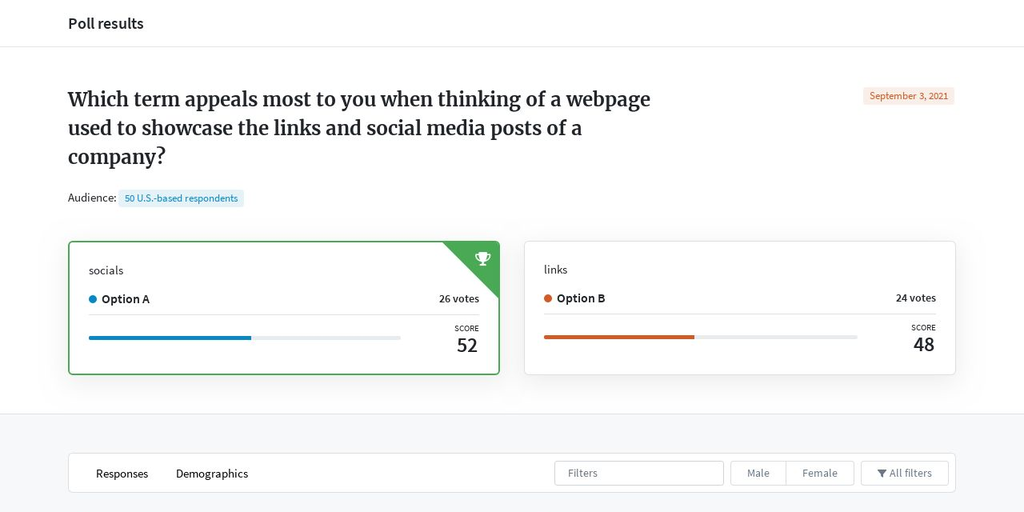Viewport: 1024px width, 512px height.
Task: Click the blue Option A progress bar
Action: (x=245, y=338)
